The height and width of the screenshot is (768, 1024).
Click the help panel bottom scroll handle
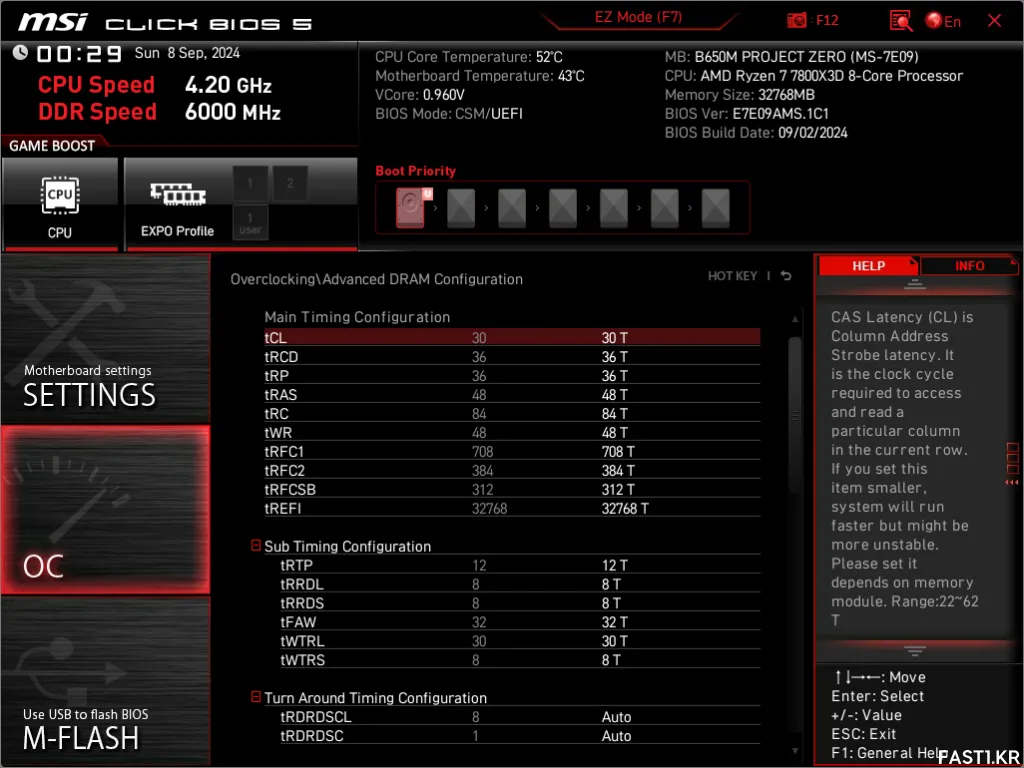click(x=914, y=650)
